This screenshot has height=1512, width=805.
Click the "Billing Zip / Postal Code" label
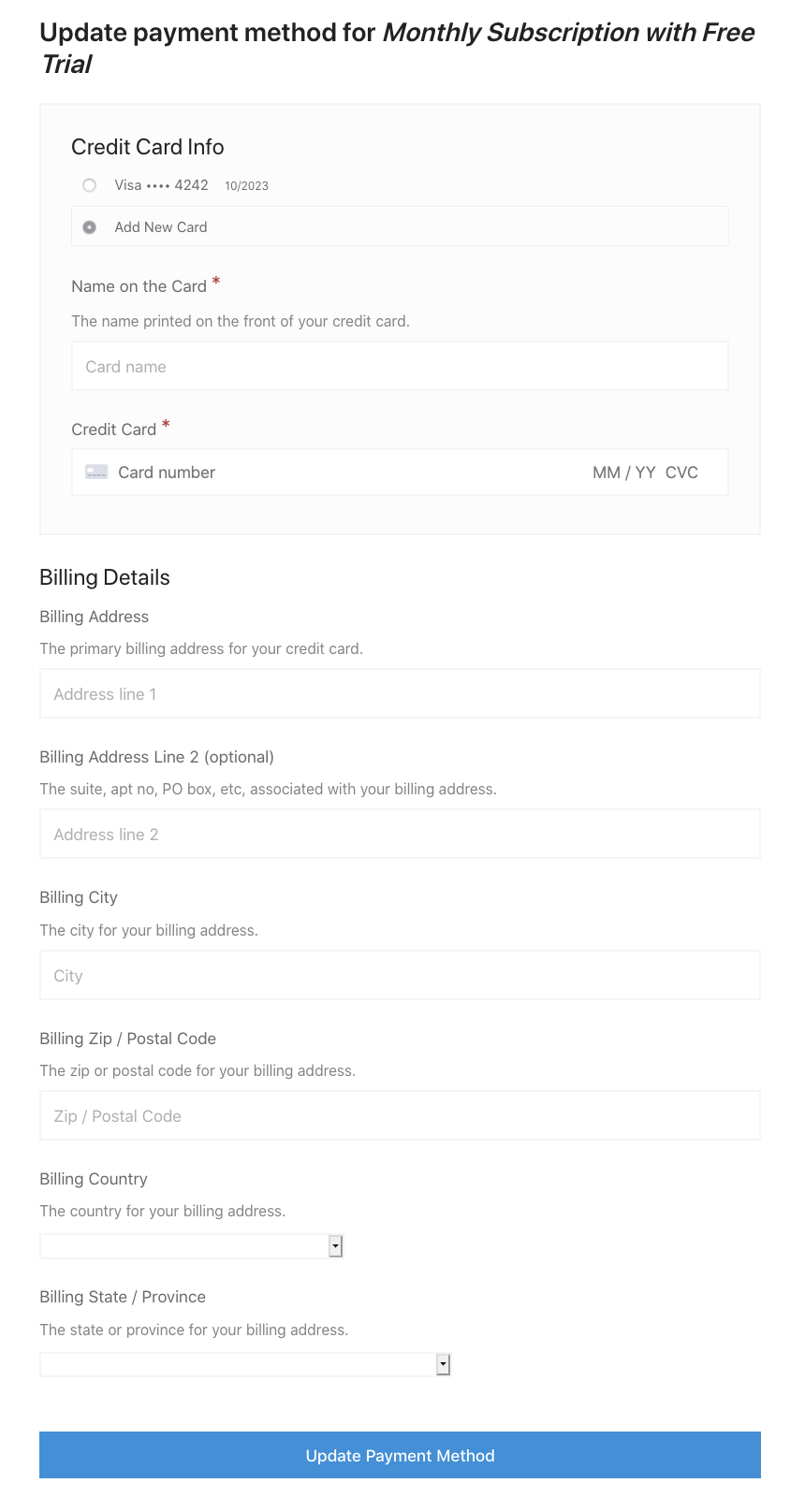[127, 1039]
